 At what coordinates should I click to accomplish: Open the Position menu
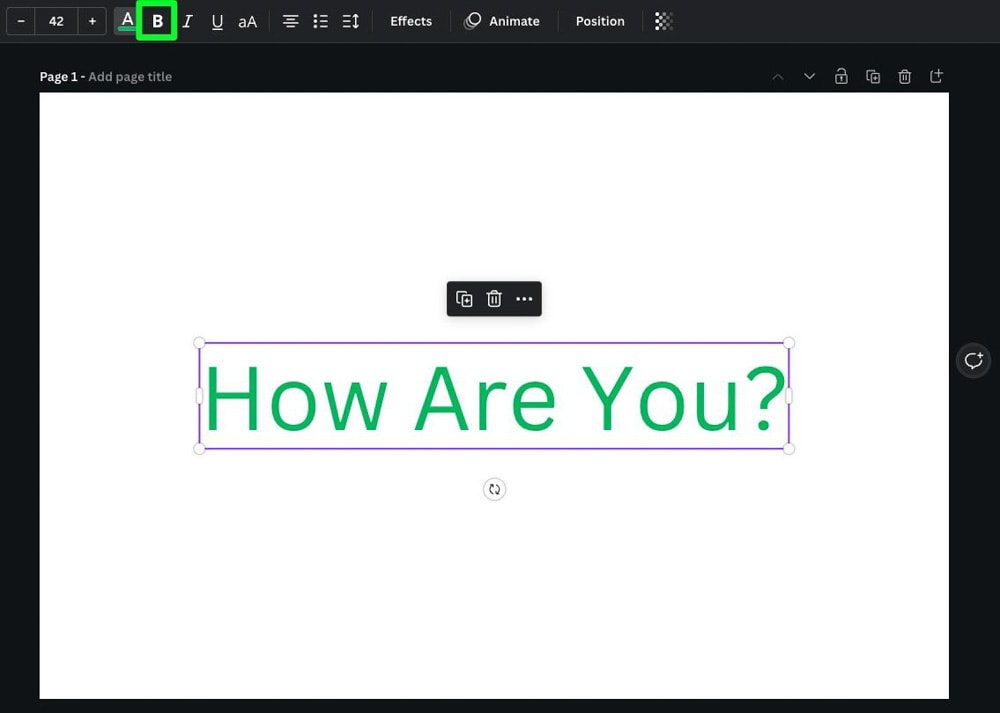[x=600, y=21]
